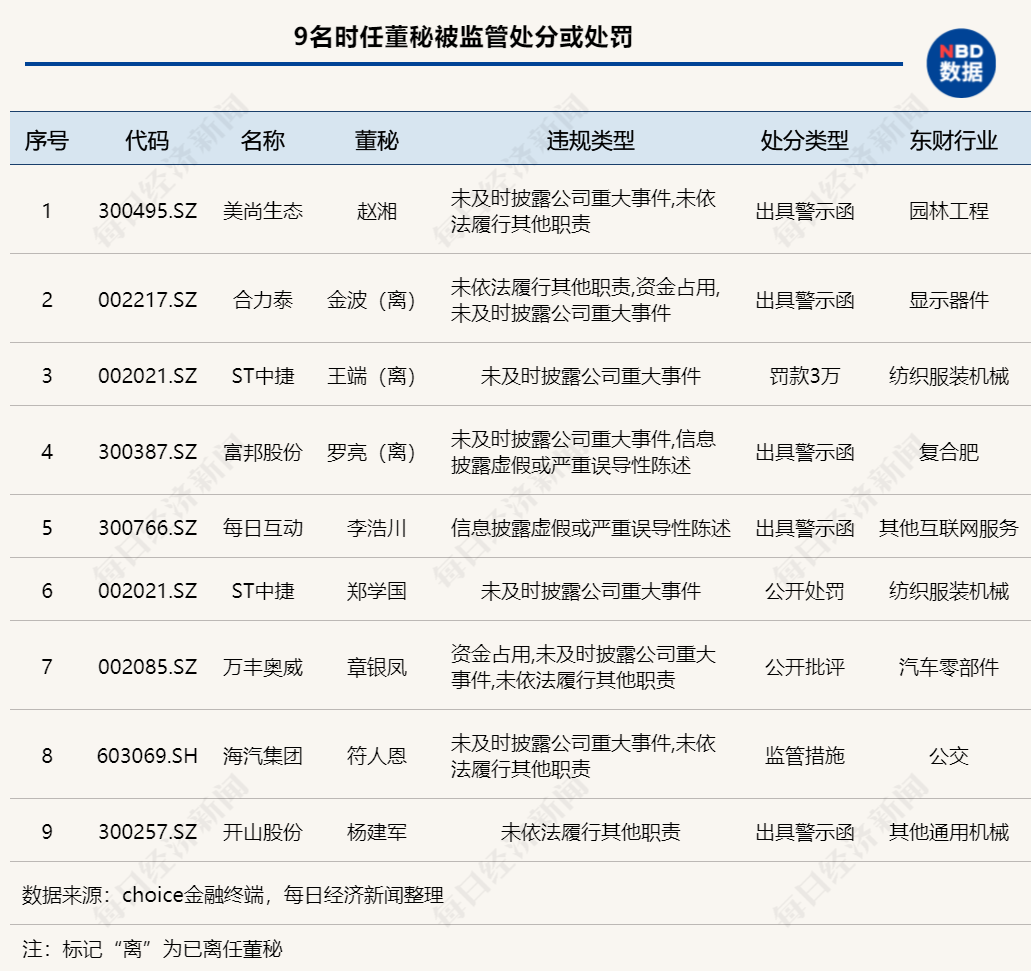Click company name 合力泰
This screenshot has width=1031, height=971.
262,300
